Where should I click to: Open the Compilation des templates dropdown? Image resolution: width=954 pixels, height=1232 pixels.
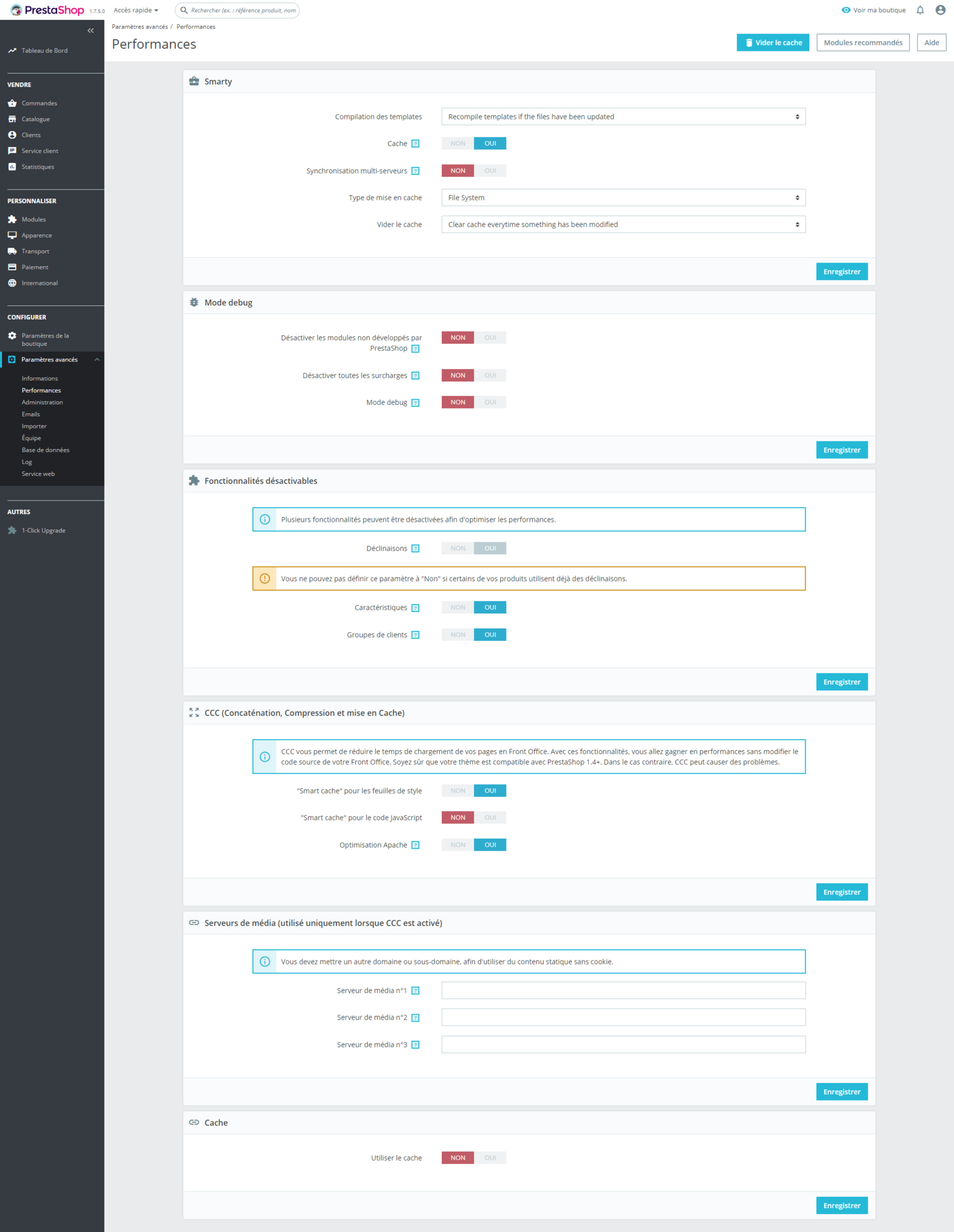(x=623, y=117)
